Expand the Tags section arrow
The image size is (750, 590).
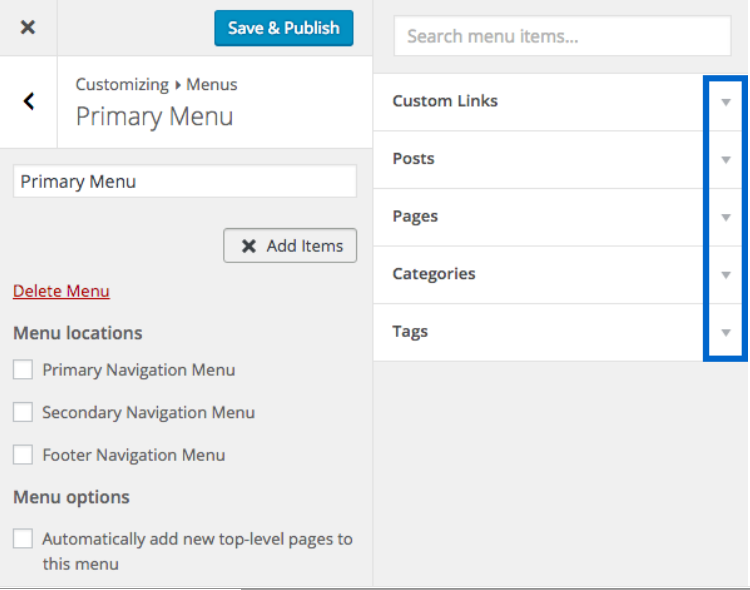pyautogui.click(x=726, y=332)
